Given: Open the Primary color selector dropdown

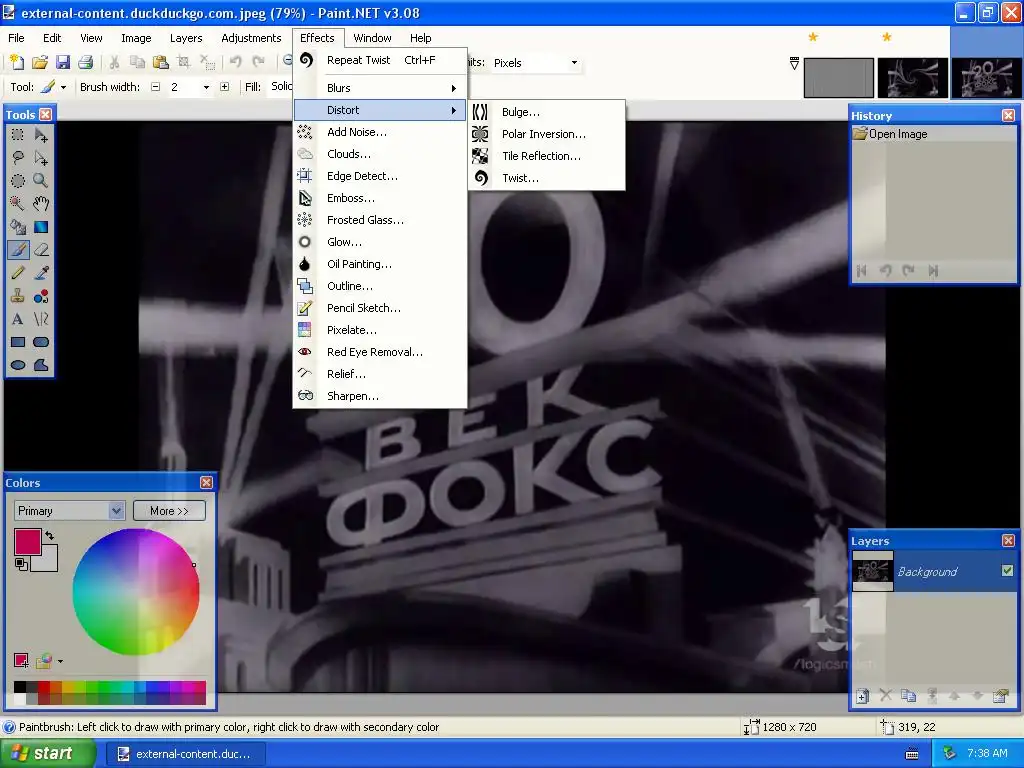Looking at the screenshot, I should (117, 511).
